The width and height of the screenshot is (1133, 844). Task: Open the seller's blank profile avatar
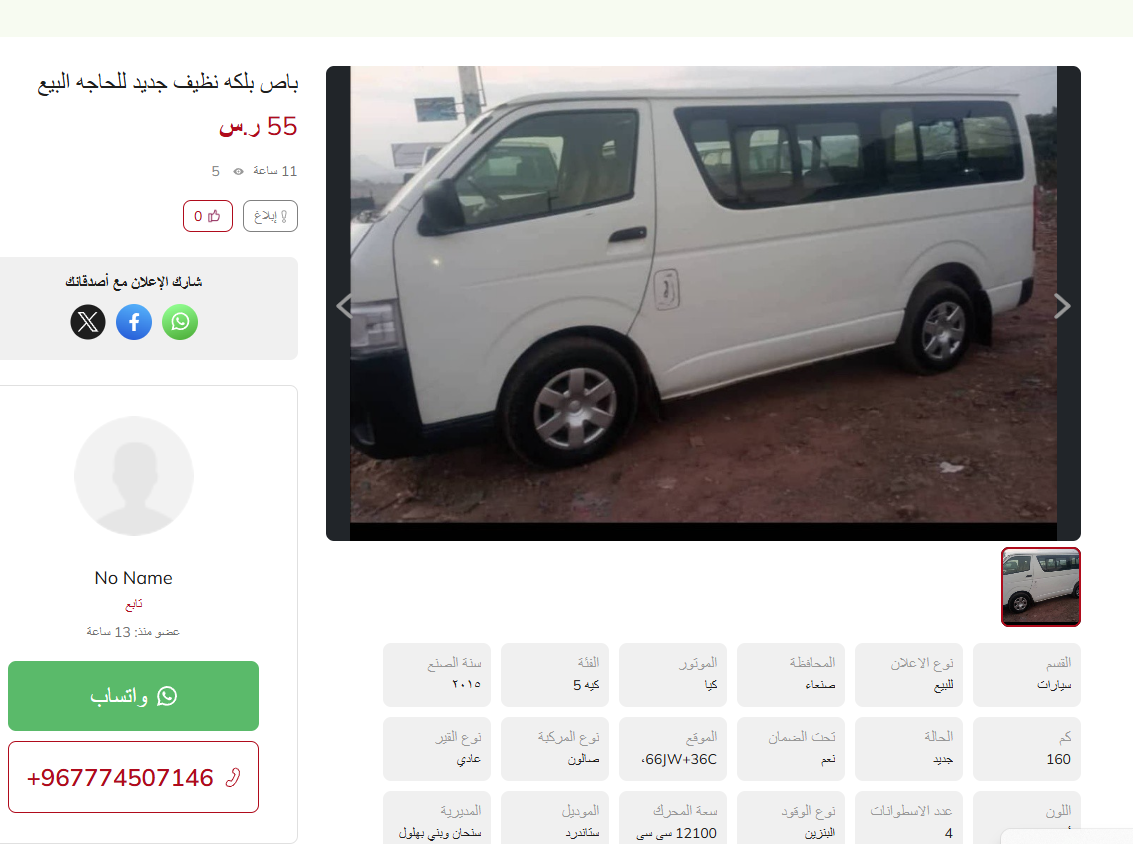134,476
